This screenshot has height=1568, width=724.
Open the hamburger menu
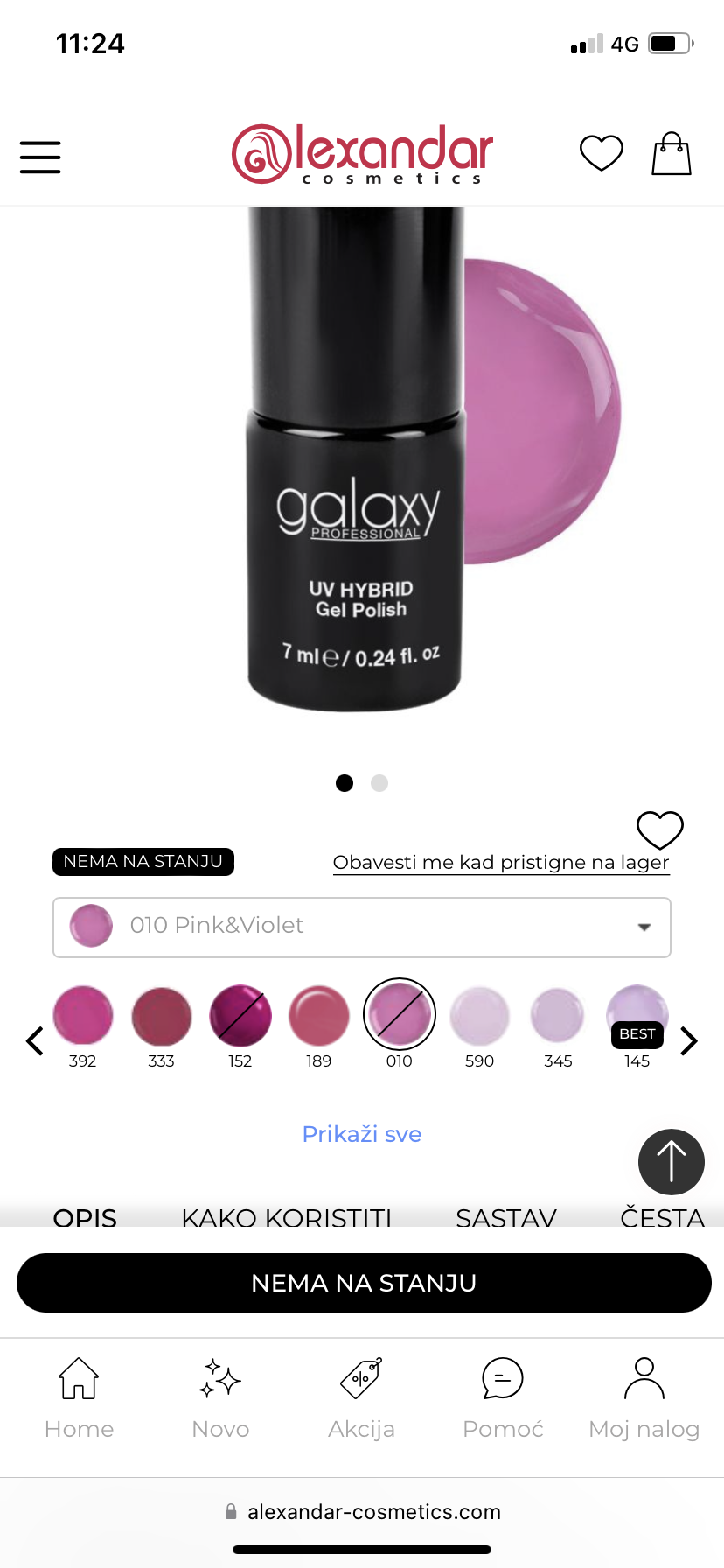pos(40,157)
